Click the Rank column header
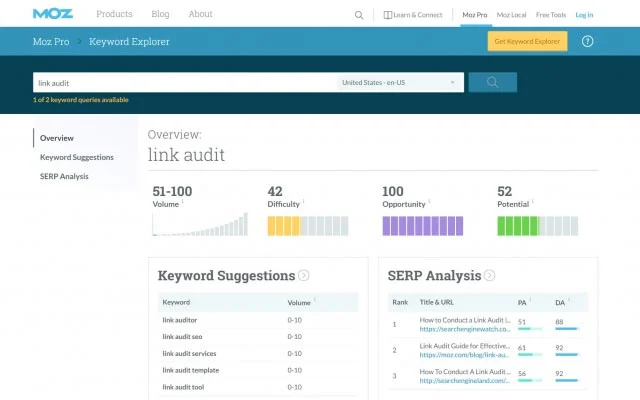640x400 pixels. [x=400, y=302]
